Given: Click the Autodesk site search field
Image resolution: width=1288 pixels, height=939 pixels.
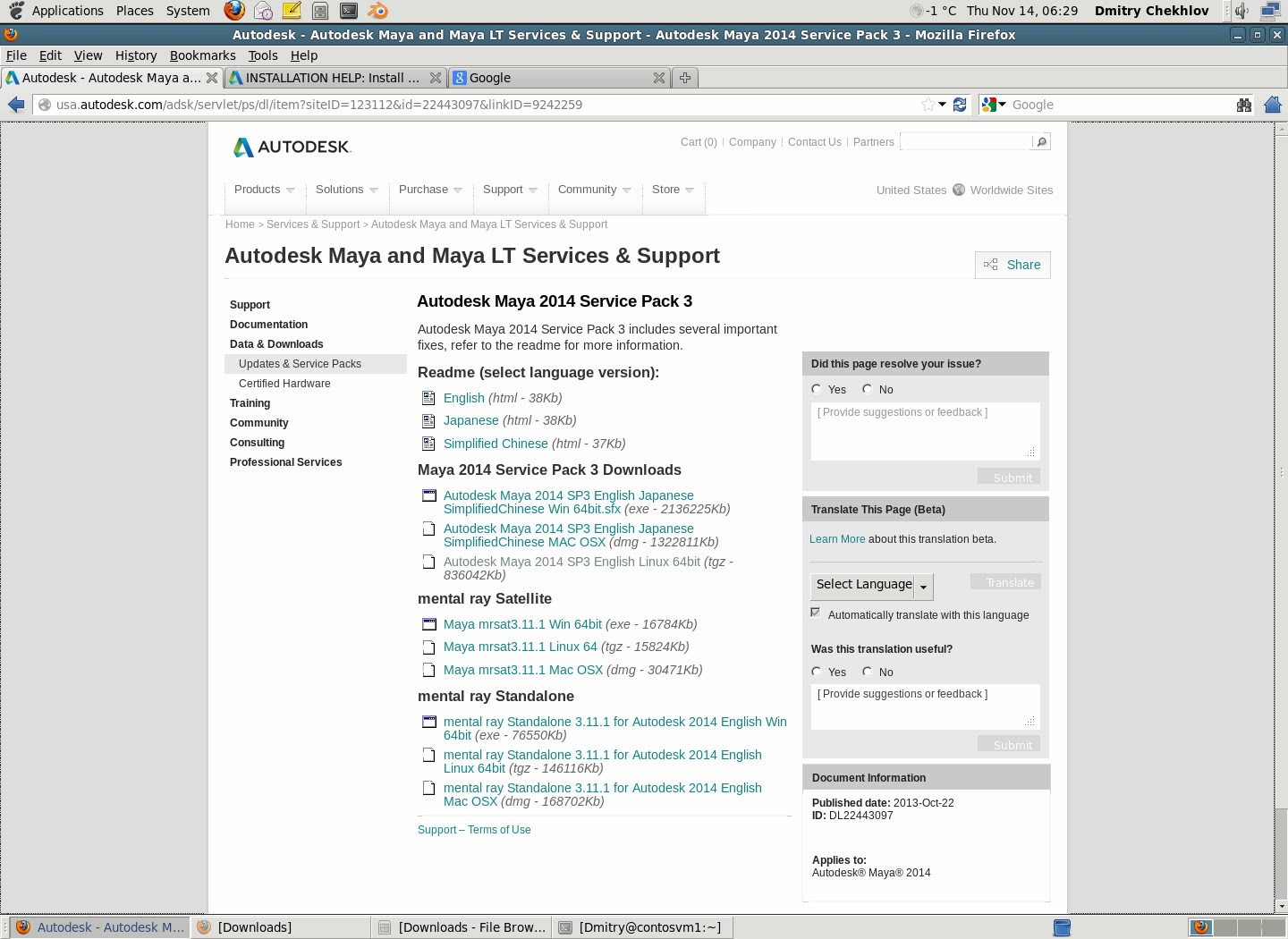Looking at the screenshot, I should click(x=966, y=142).
